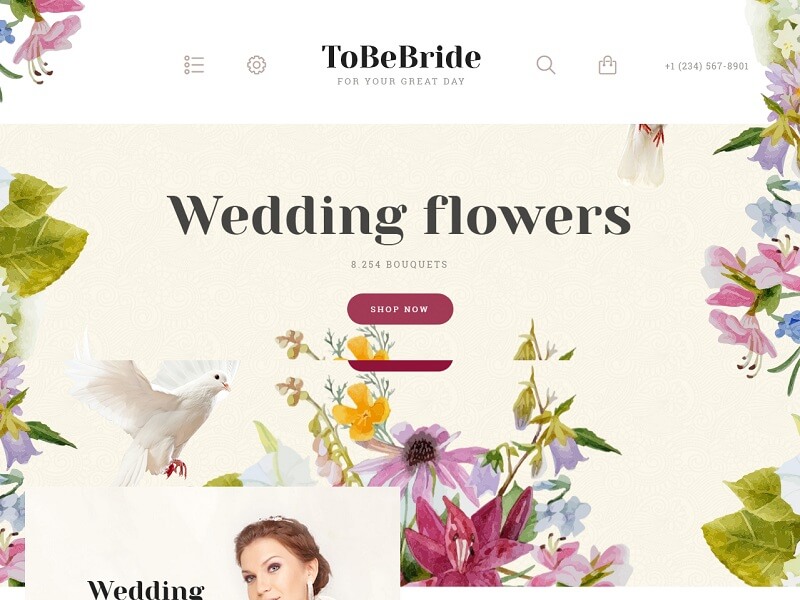Click the +1 (234) 567-8901 phone number
The width and height of the screenshot is (800, 600).
[x=707, y=66]
